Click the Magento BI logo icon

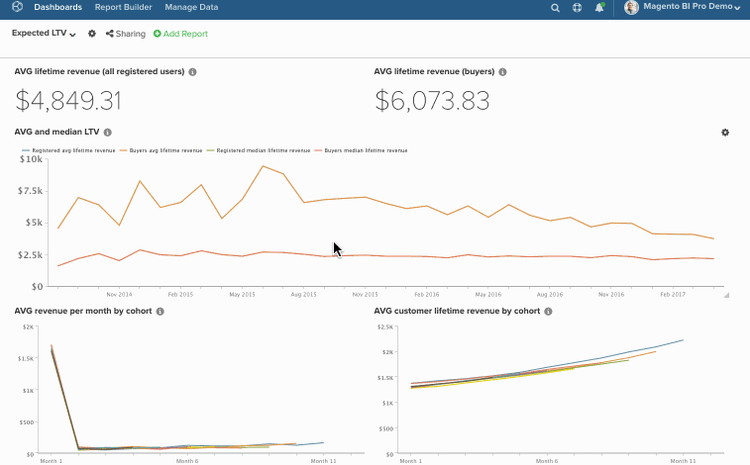[17, 8]
